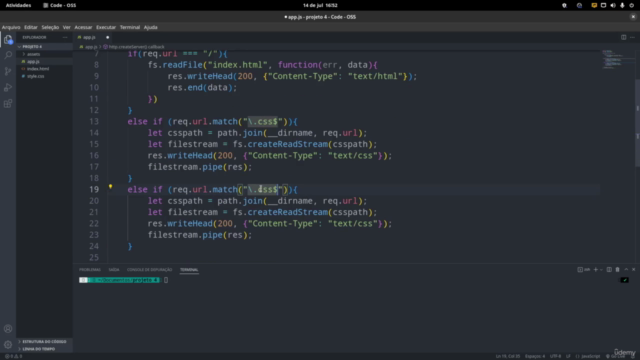The image size is (640, 360).
Task: Open the Search view in activity bar
Action: pyautogui.click(x=8, y=56)
